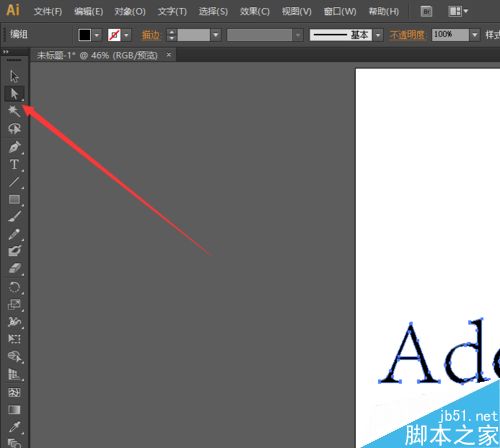Viewport: 500px width, 448px height.
Task: Expand the fill color dropdown arrow
Action: [97, 35]
